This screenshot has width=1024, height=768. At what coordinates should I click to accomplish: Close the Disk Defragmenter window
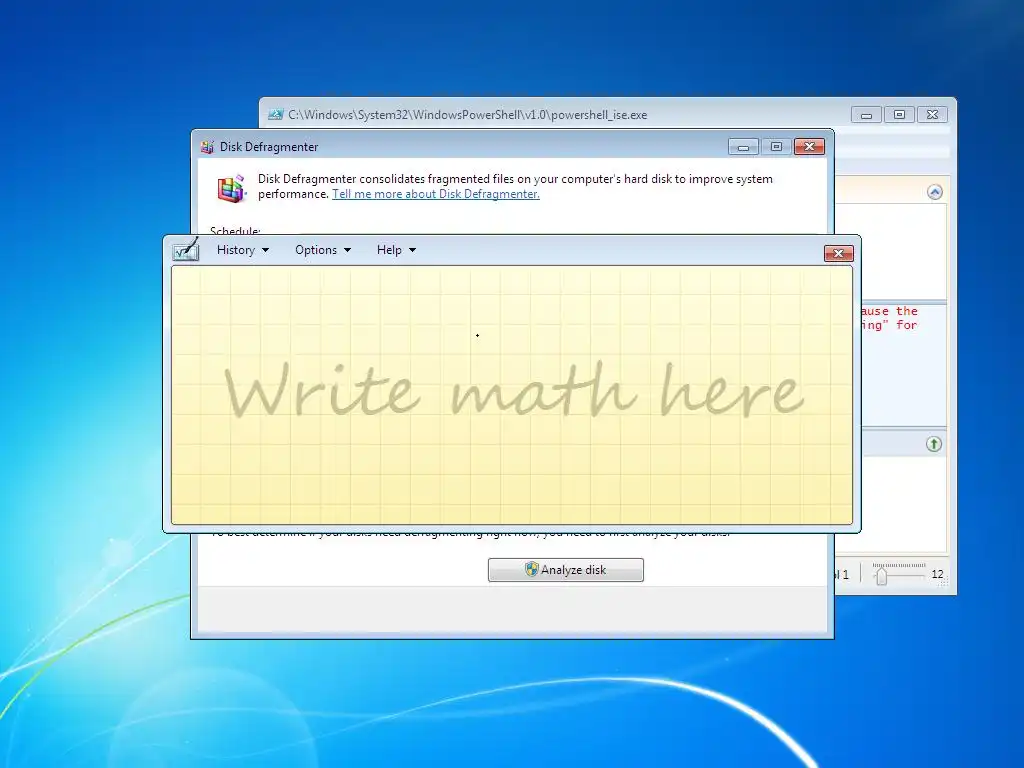809,147
